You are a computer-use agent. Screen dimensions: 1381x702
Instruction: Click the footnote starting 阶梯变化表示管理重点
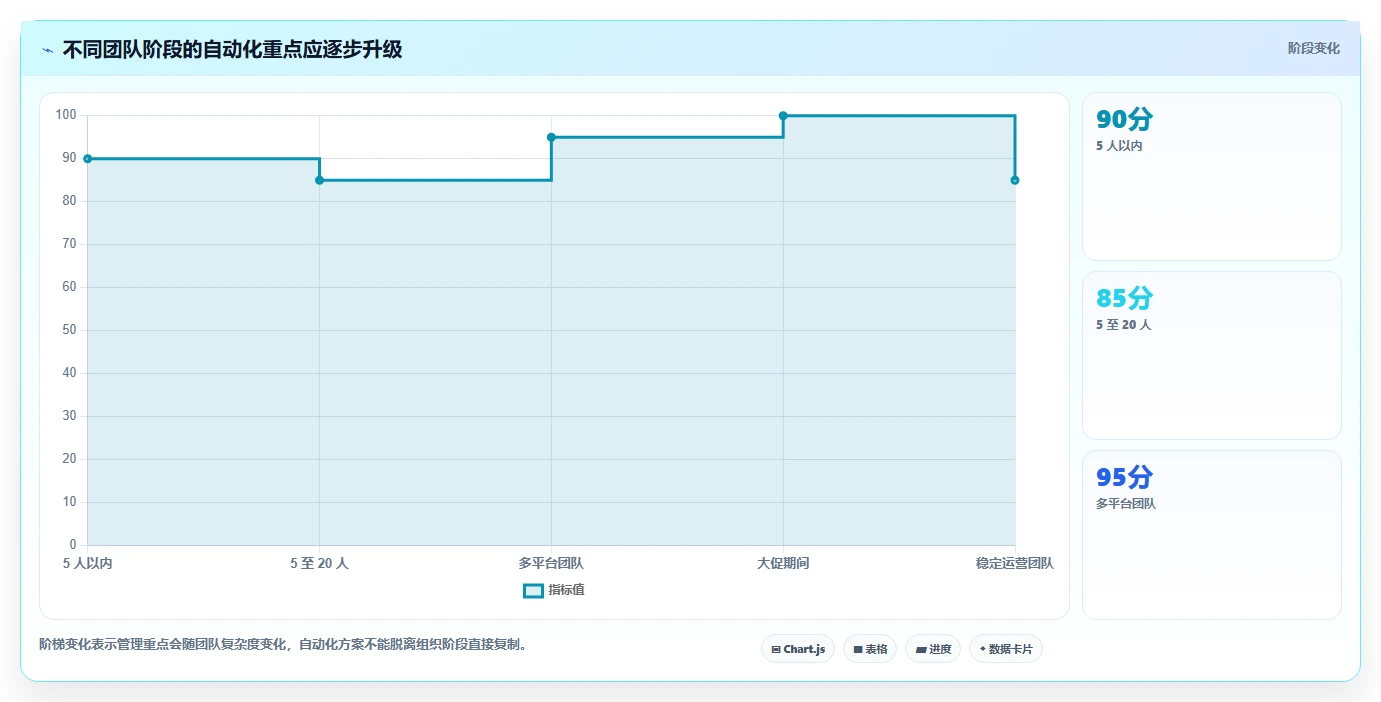point(283,644)
